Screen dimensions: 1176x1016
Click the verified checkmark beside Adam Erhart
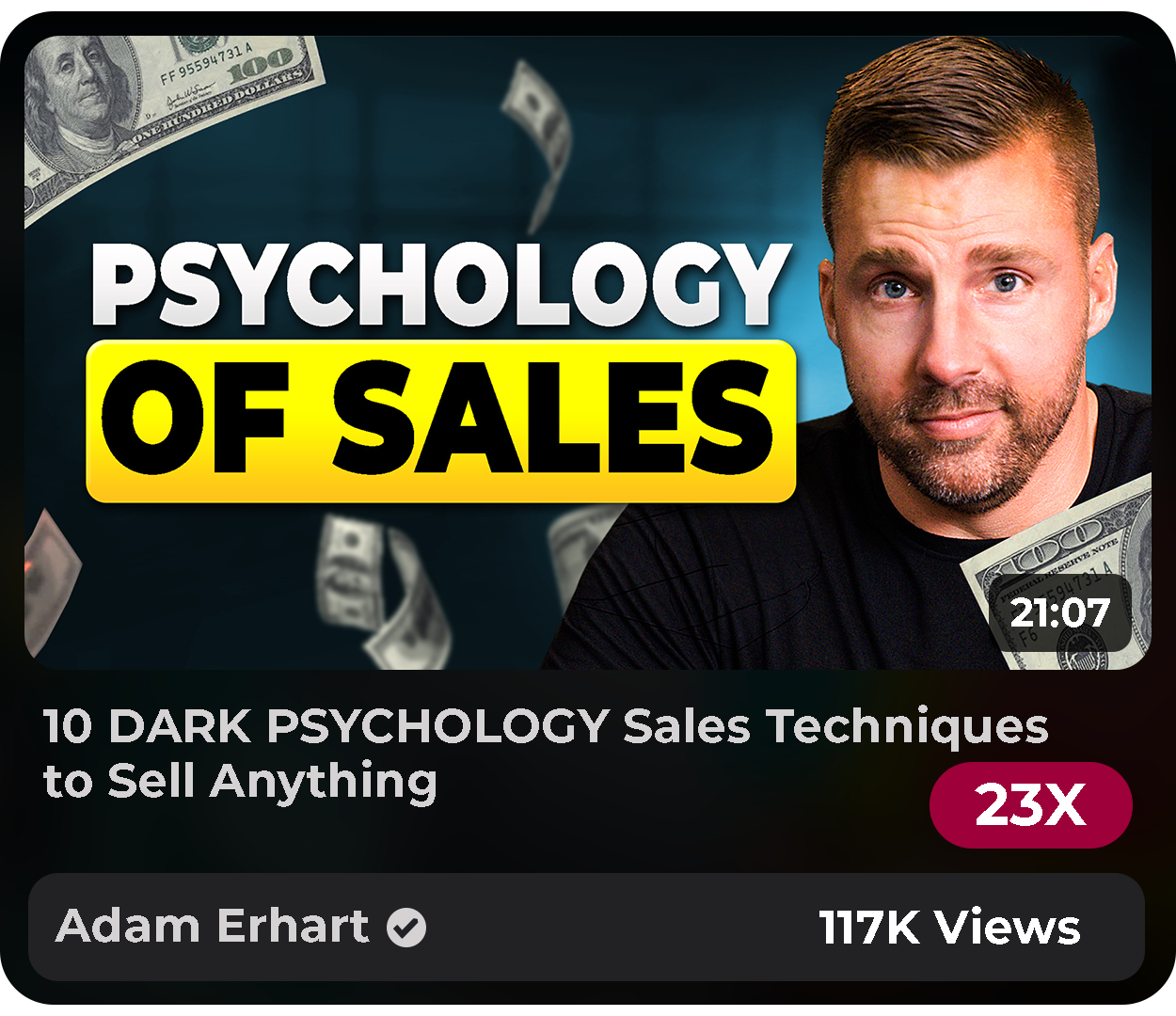point(406,927)
